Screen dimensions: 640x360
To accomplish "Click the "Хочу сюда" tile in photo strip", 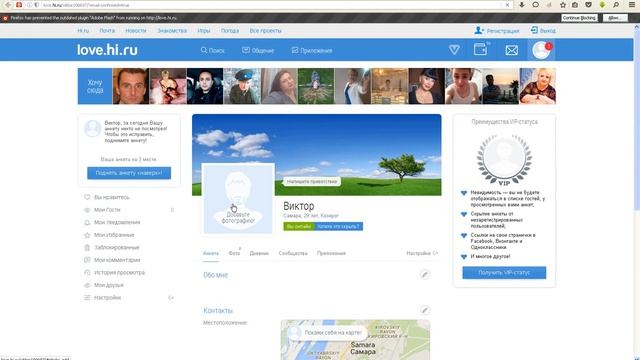I will coord(95,86).
